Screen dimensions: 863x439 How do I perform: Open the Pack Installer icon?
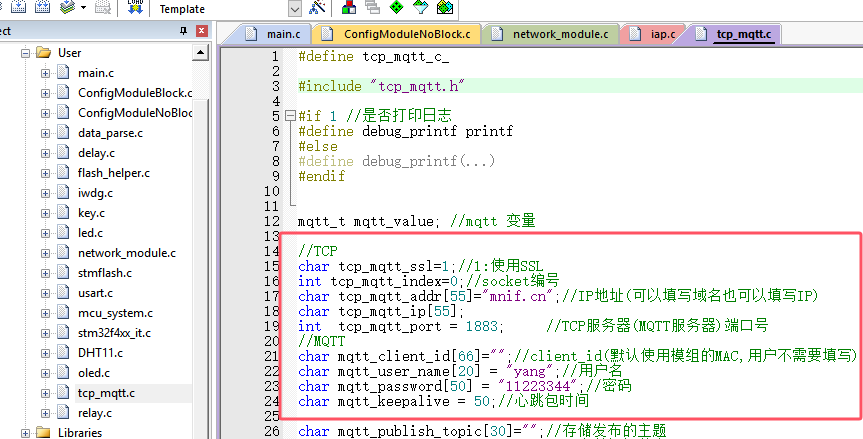click(x=445, y=8)
